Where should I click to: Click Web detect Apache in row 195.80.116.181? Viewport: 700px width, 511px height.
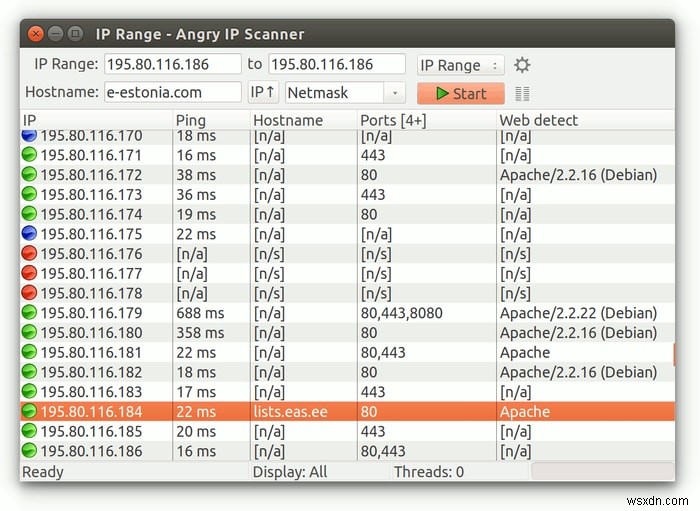pos(525,353)
